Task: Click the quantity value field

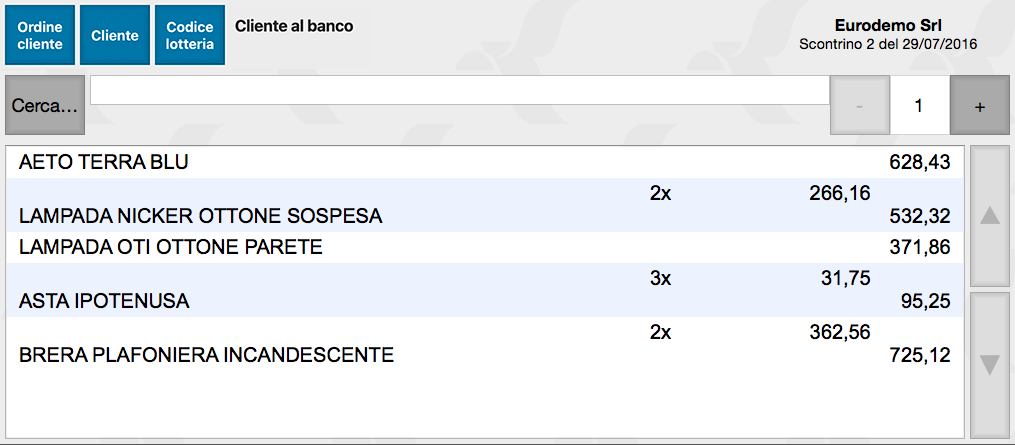Action: [919, 106]
